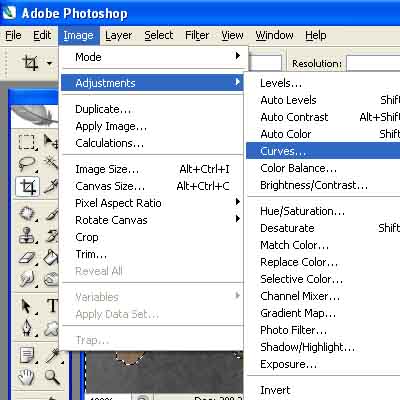Apply Desaturate
Image resolution: width=400 pixels, height=400 pixels.
(323, 228)
